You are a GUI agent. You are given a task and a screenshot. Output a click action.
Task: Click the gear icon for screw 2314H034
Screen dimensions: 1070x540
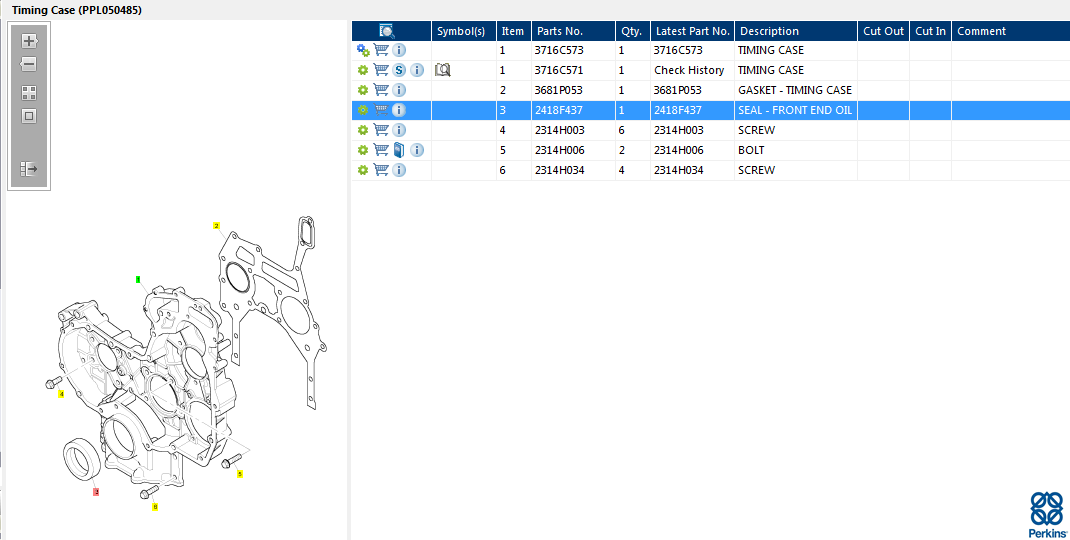pos(363,170)
